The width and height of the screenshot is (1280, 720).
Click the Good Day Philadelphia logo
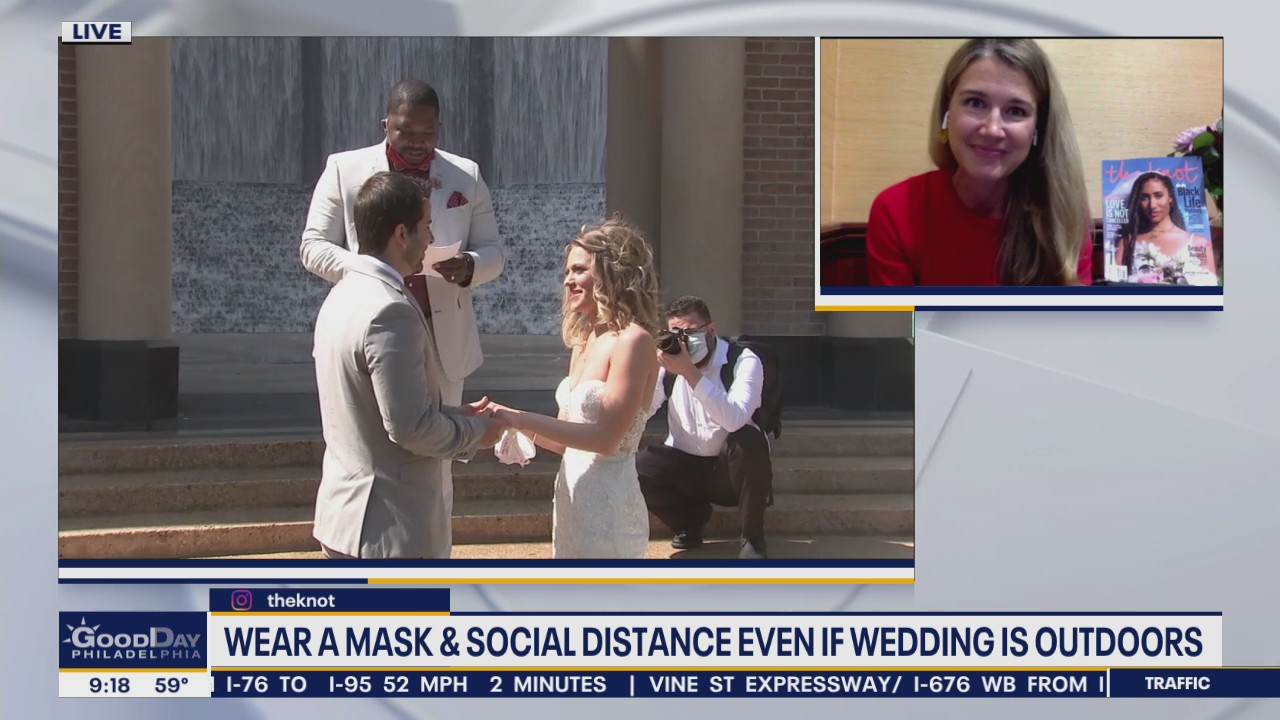[133, 641]
